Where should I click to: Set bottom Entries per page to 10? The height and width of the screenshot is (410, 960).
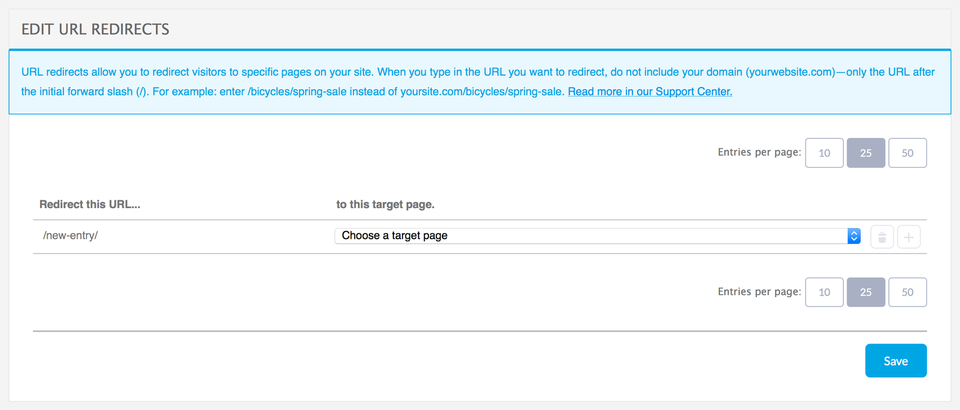pos(824,293)
